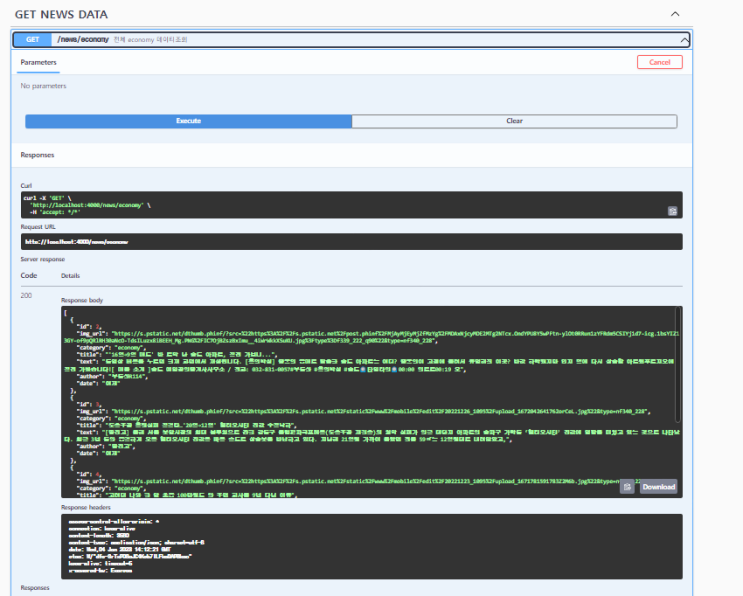The height and width of the screenshot is (596, 743).
Task: Click the Response headers code block
Action: pyautogui.click(x=372, y=546)
